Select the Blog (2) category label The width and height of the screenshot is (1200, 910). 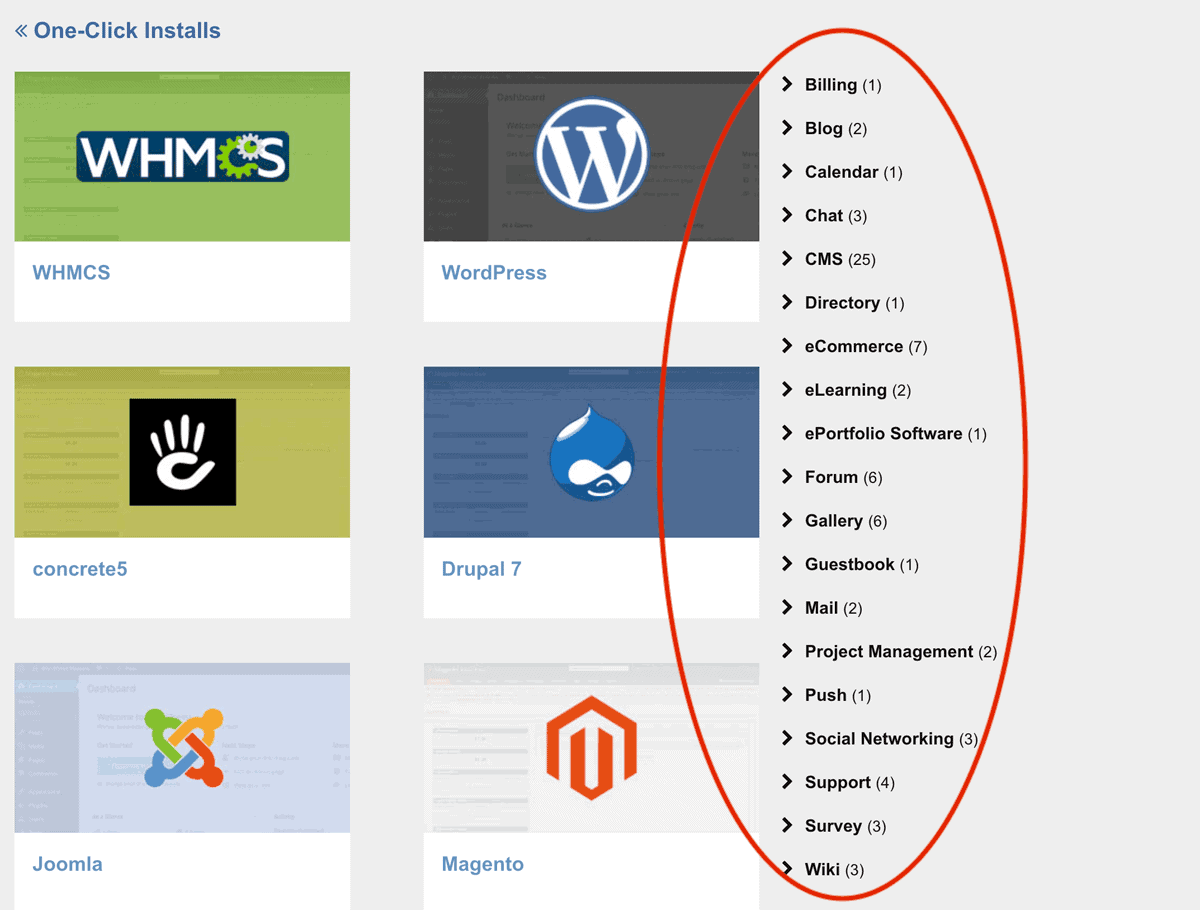pos(836,129)
